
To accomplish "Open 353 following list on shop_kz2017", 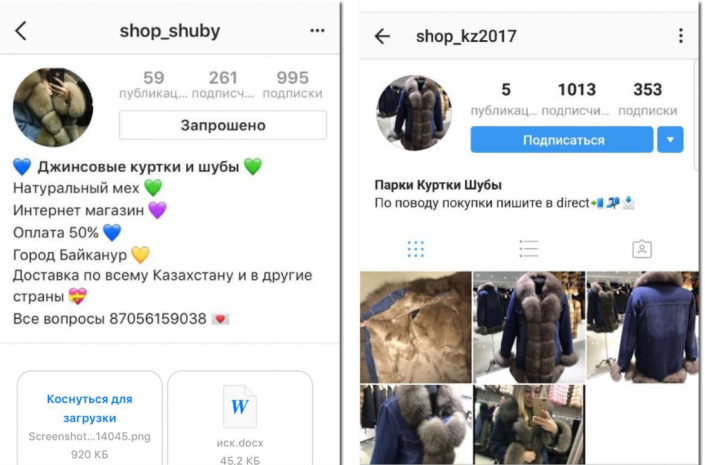I will coord(647,98).
